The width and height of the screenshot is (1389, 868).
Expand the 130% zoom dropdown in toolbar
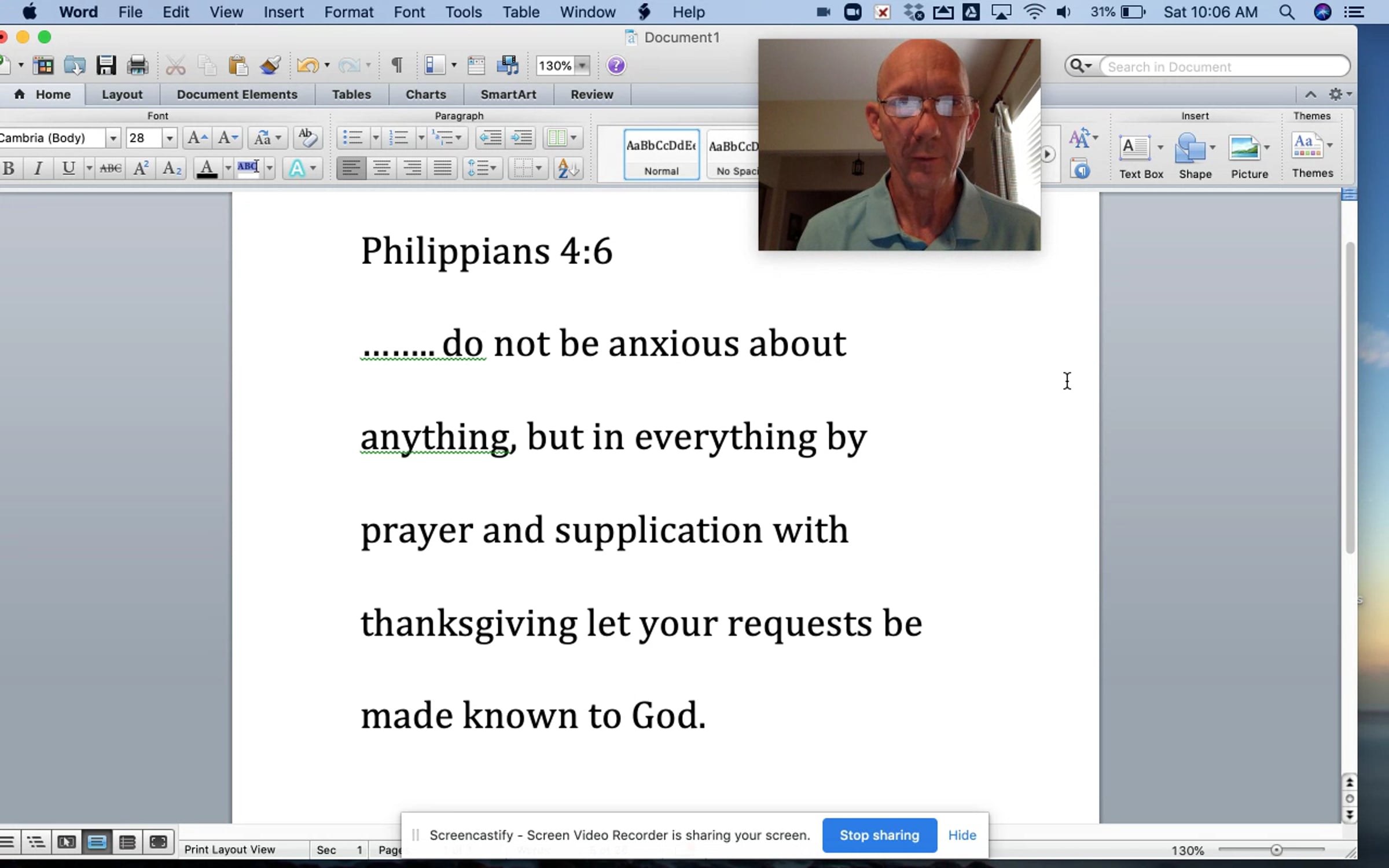point(582,65)
